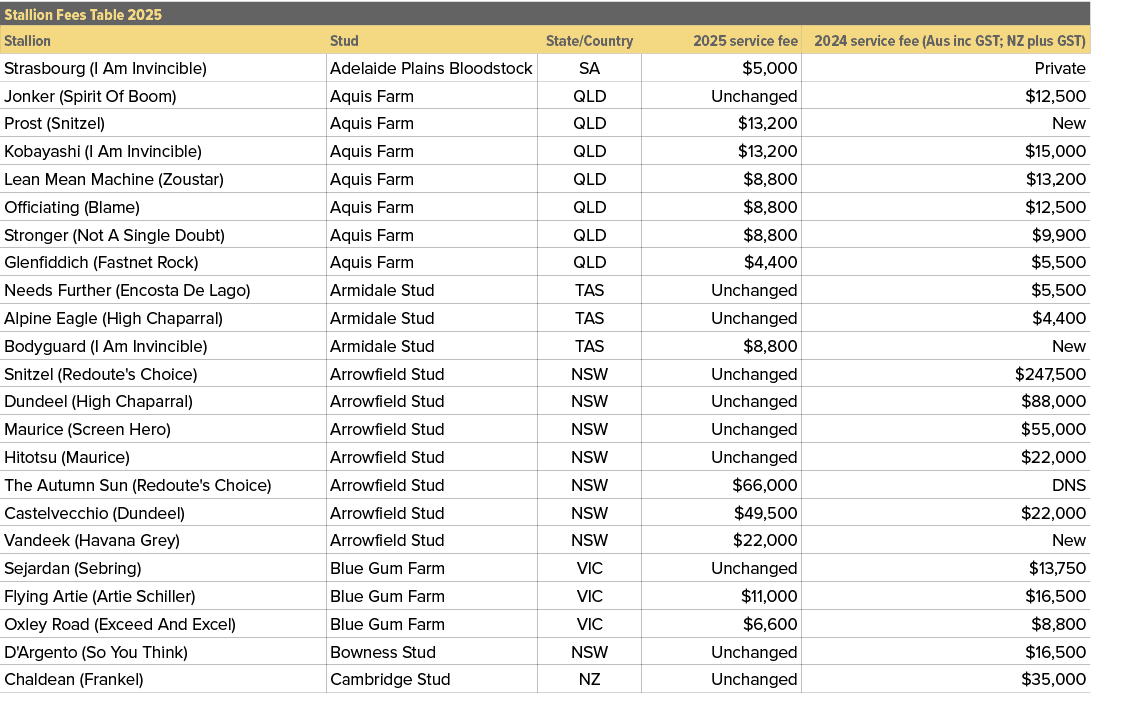The width and height of the screenshot is (1124, 703).
Task: Click the Stud column header
Action: point(344,41)
